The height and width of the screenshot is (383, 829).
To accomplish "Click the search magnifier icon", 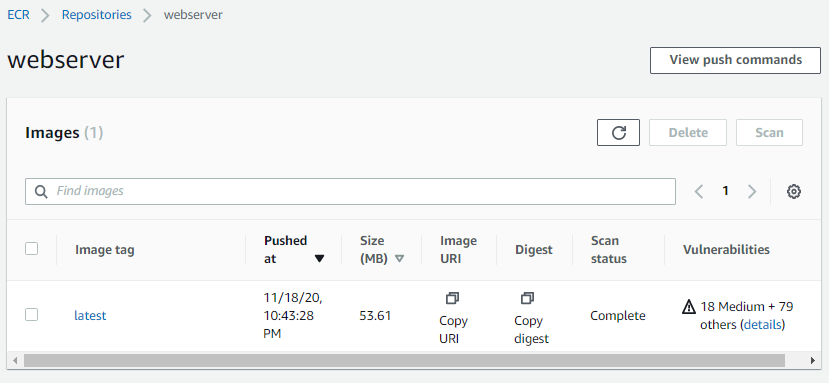I will [41, 192].
